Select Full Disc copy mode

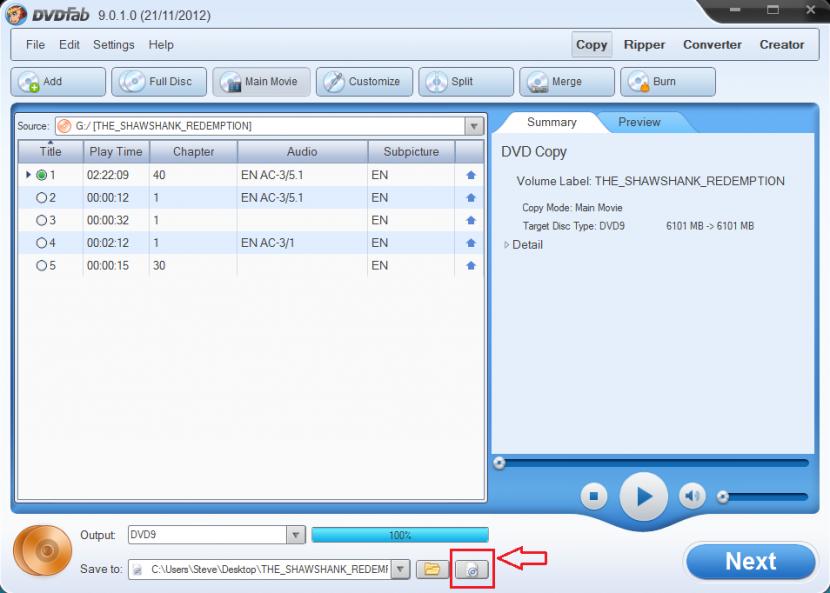click(159, 82)
